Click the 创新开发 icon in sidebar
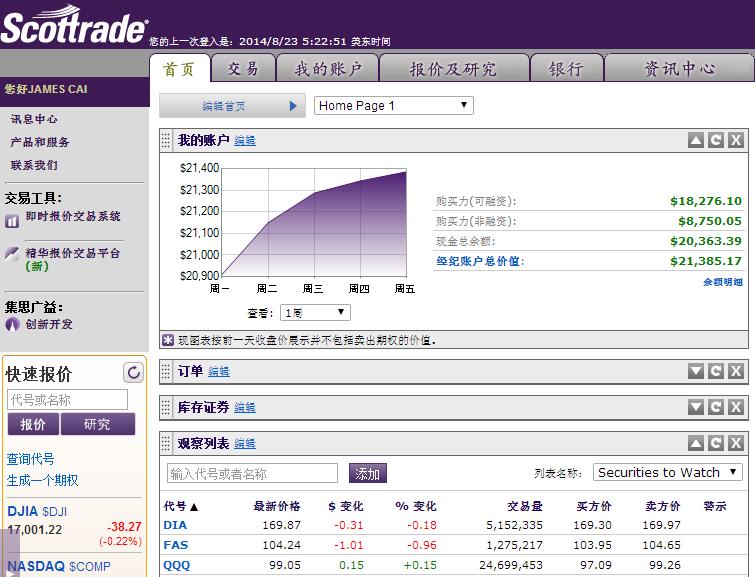The height and width of the screenshot is (577, 755). point(13,324)
